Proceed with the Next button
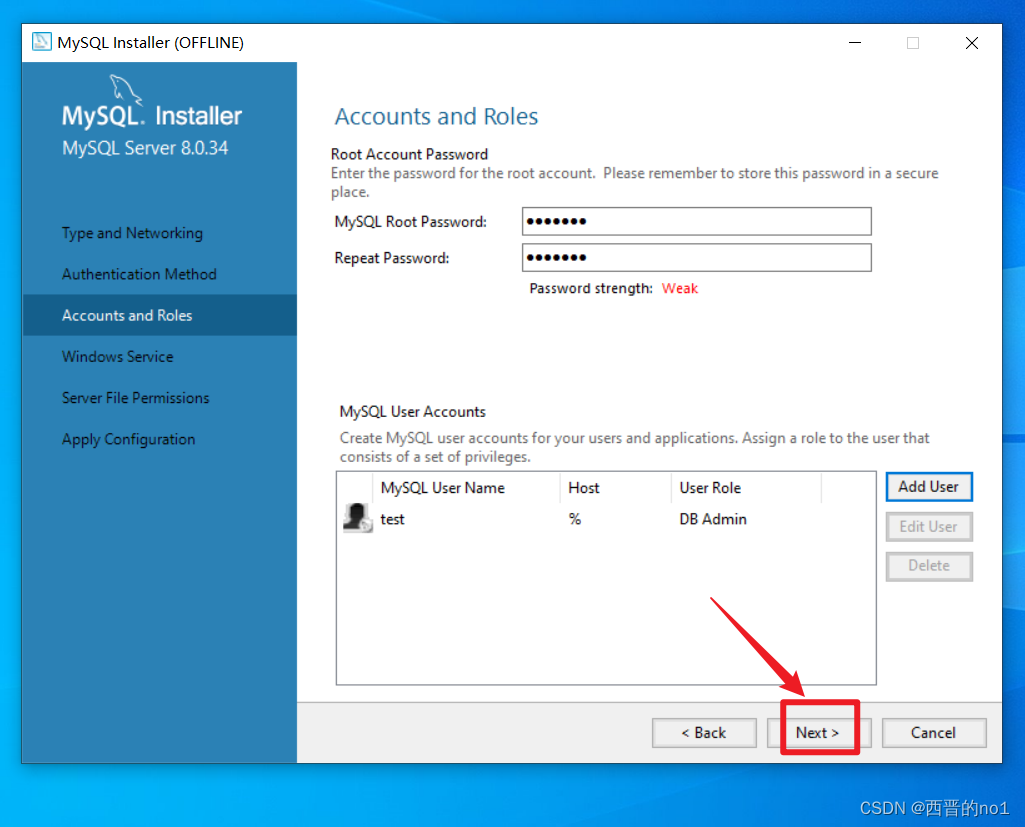Image resolution: width=1025 pixels, height=827 pixels. 818,733
